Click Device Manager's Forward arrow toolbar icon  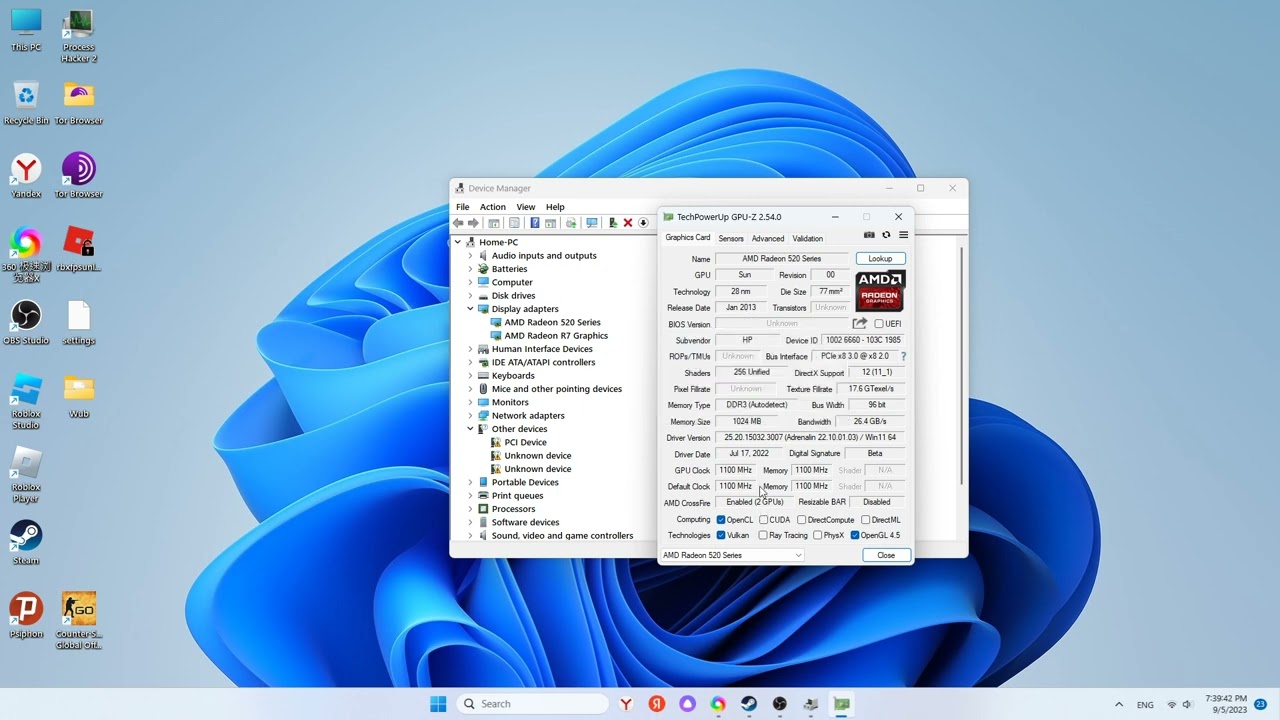(474, 223)
